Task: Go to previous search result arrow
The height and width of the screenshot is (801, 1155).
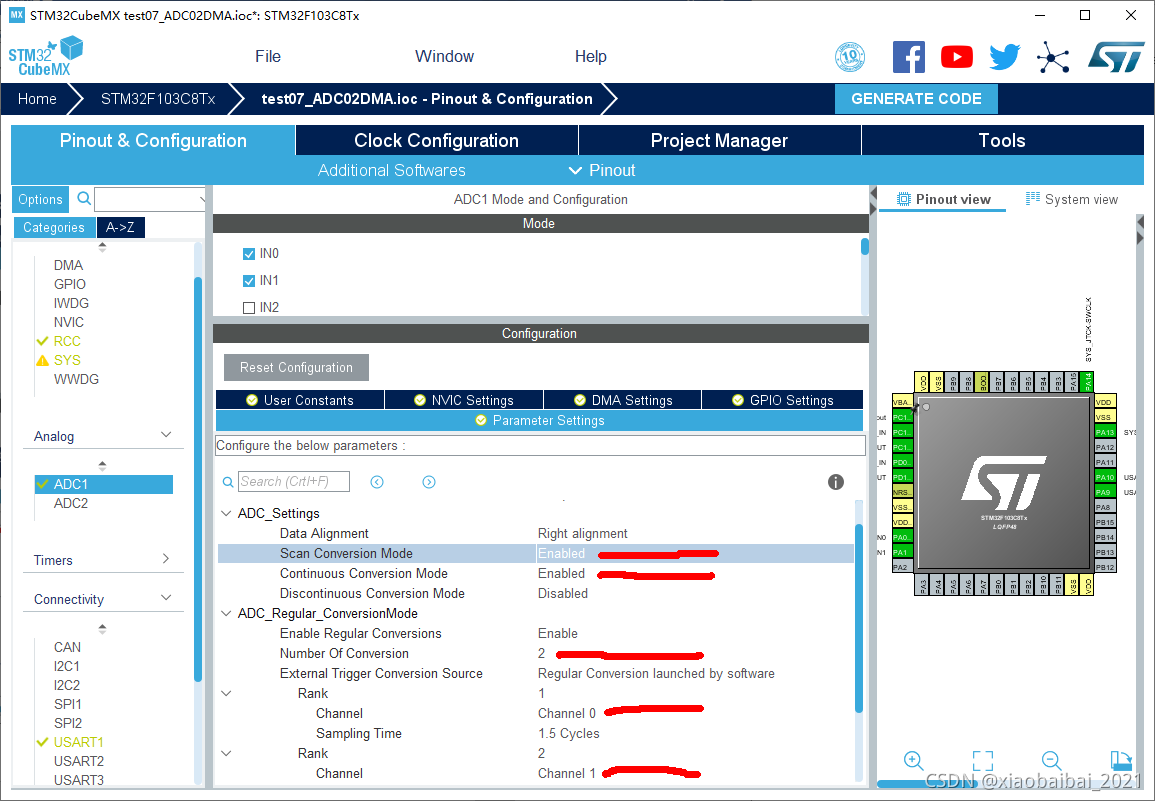Action: [x=376, y=482]
